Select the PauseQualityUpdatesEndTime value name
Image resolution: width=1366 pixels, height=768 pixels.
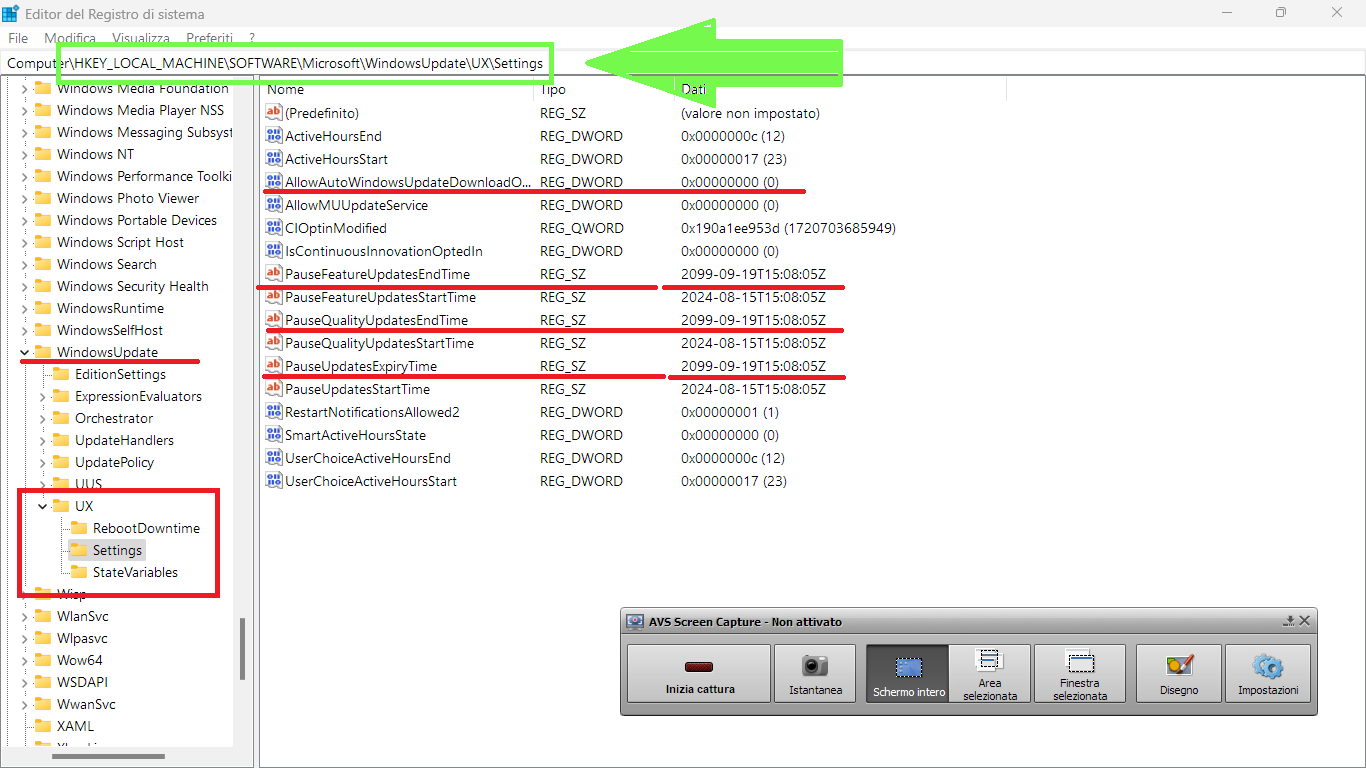pyautogui.click(x=376, y=320)
